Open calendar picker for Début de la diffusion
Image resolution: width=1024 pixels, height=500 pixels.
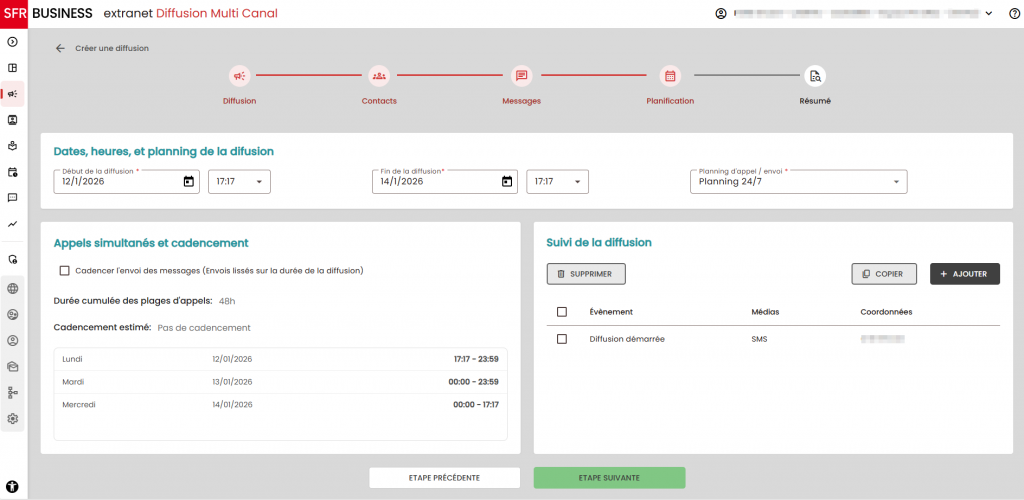188,181
